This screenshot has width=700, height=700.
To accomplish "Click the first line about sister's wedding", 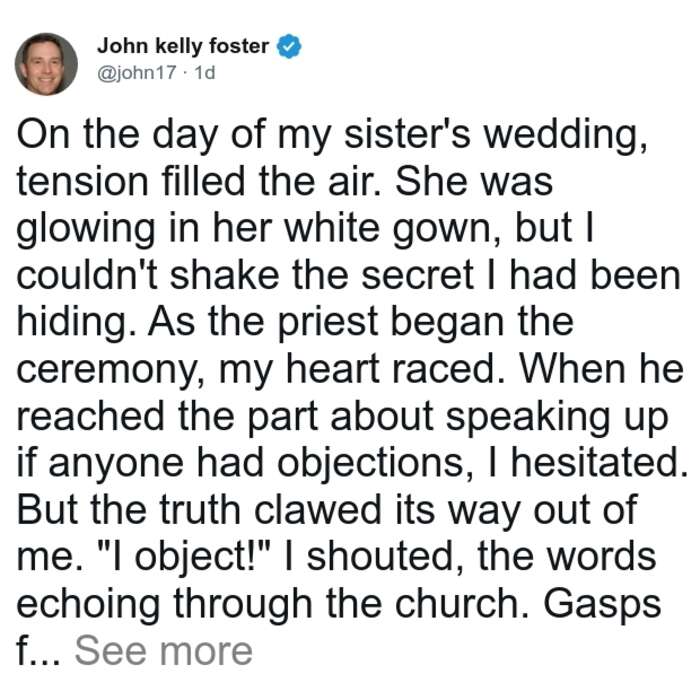I will pyautogui.click(x=332, y=134).
